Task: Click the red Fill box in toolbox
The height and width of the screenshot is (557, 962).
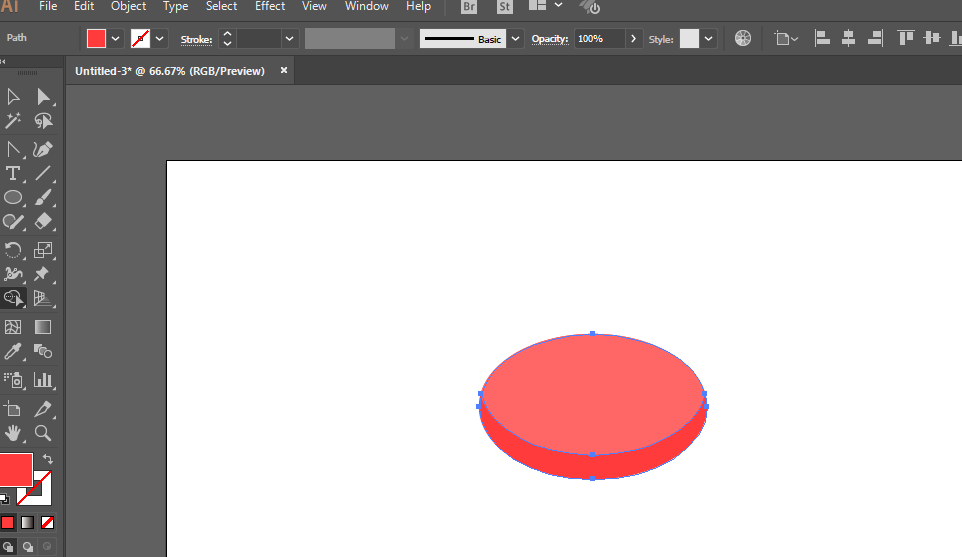Action: coord(15,470)
